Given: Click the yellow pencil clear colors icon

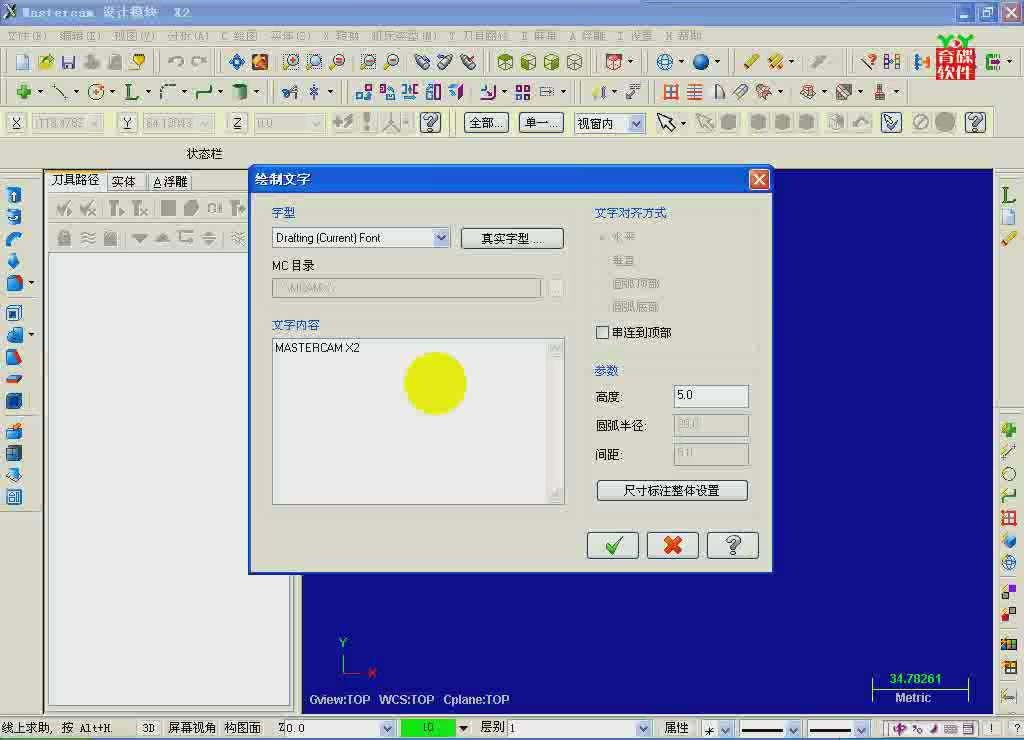Looking at the screenshot, I should 751,62.
